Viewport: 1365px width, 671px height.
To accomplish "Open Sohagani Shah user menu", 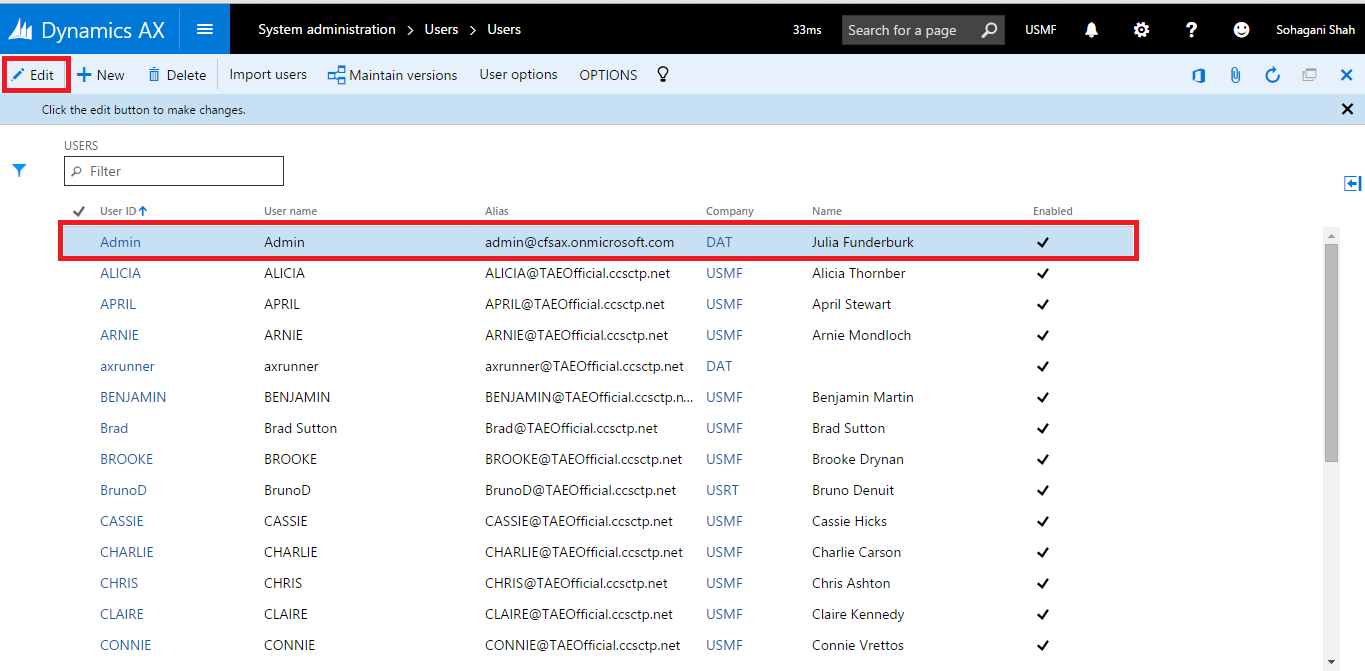I will (x=1315, y=30).
